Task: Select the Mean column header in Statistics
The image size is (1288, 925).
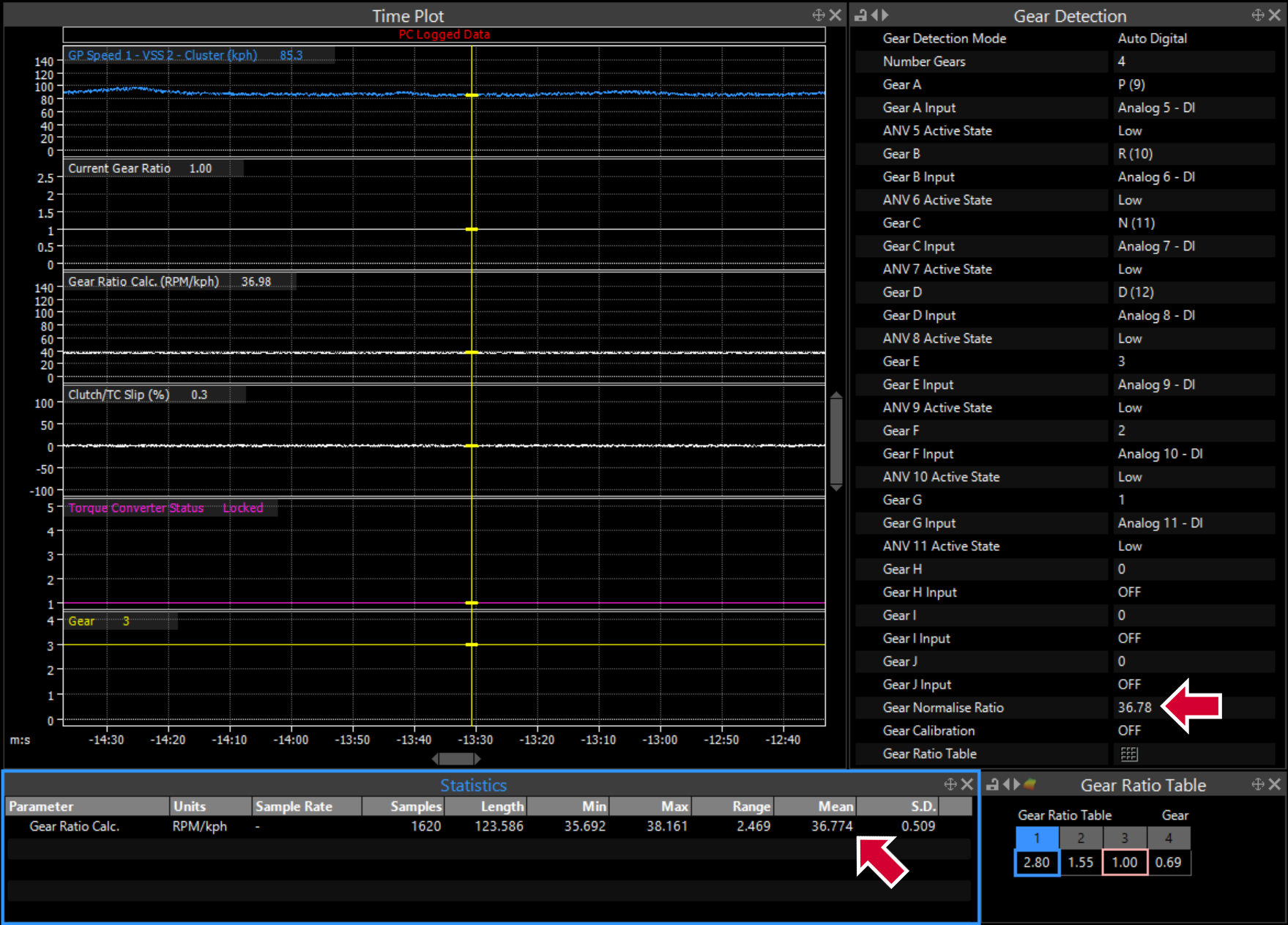Action: tap(835, 806)
